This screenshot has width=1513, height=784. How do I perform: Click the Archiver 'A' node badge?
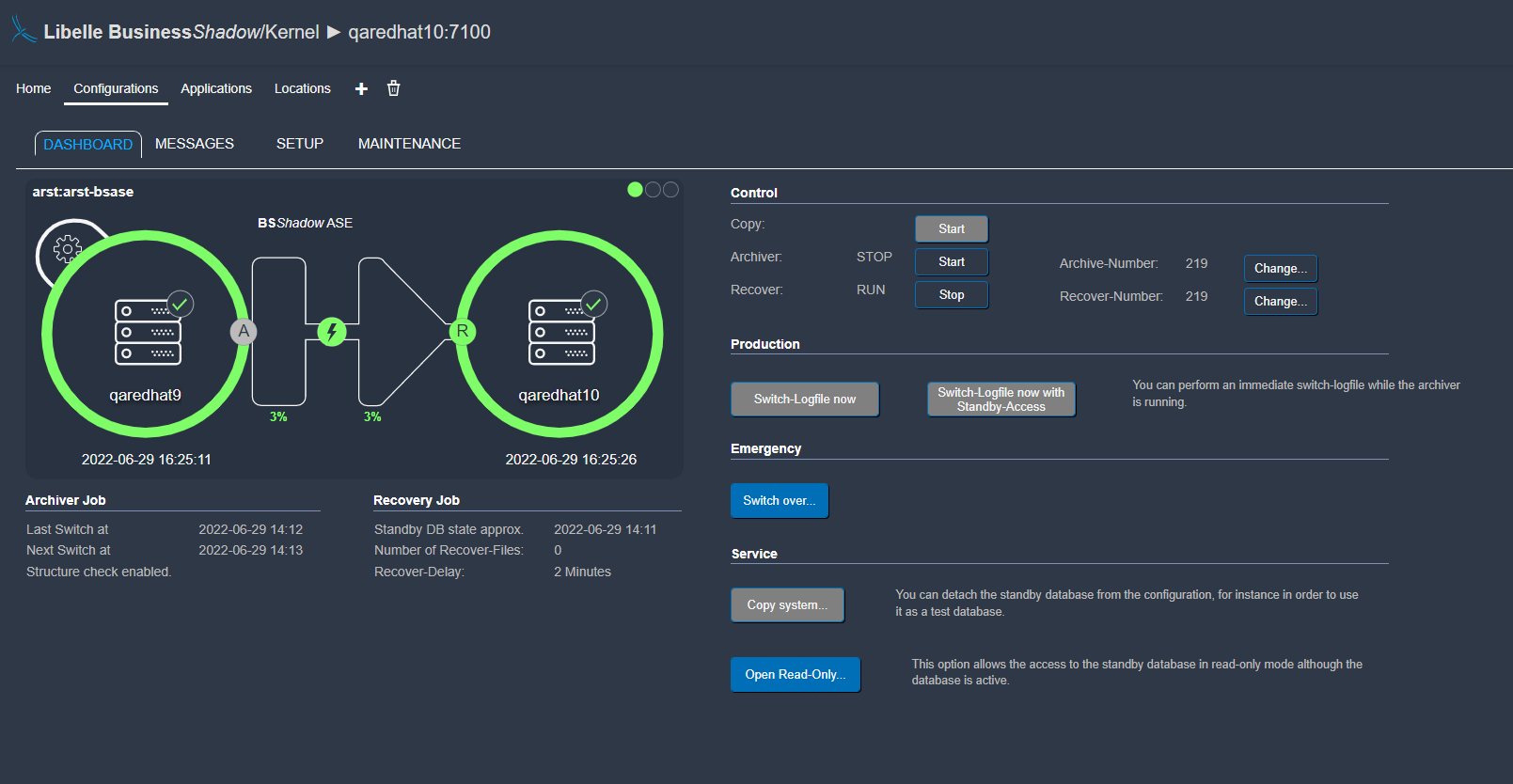244,331
